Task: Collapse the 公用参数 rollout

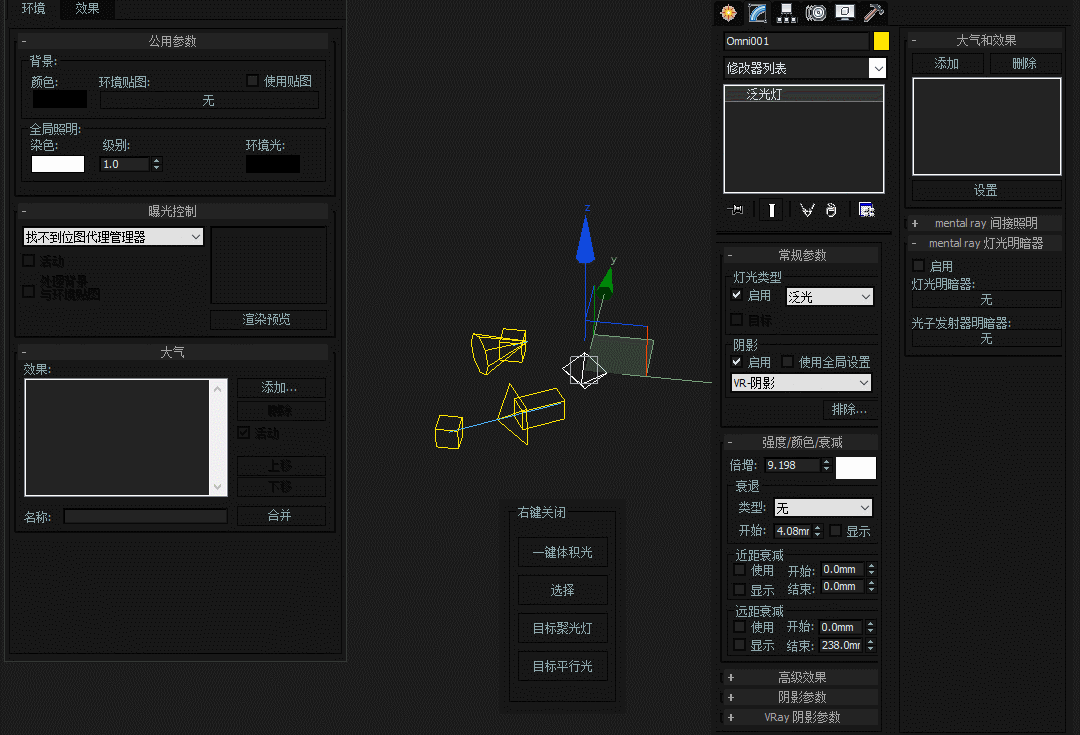Action: [173, 41]
